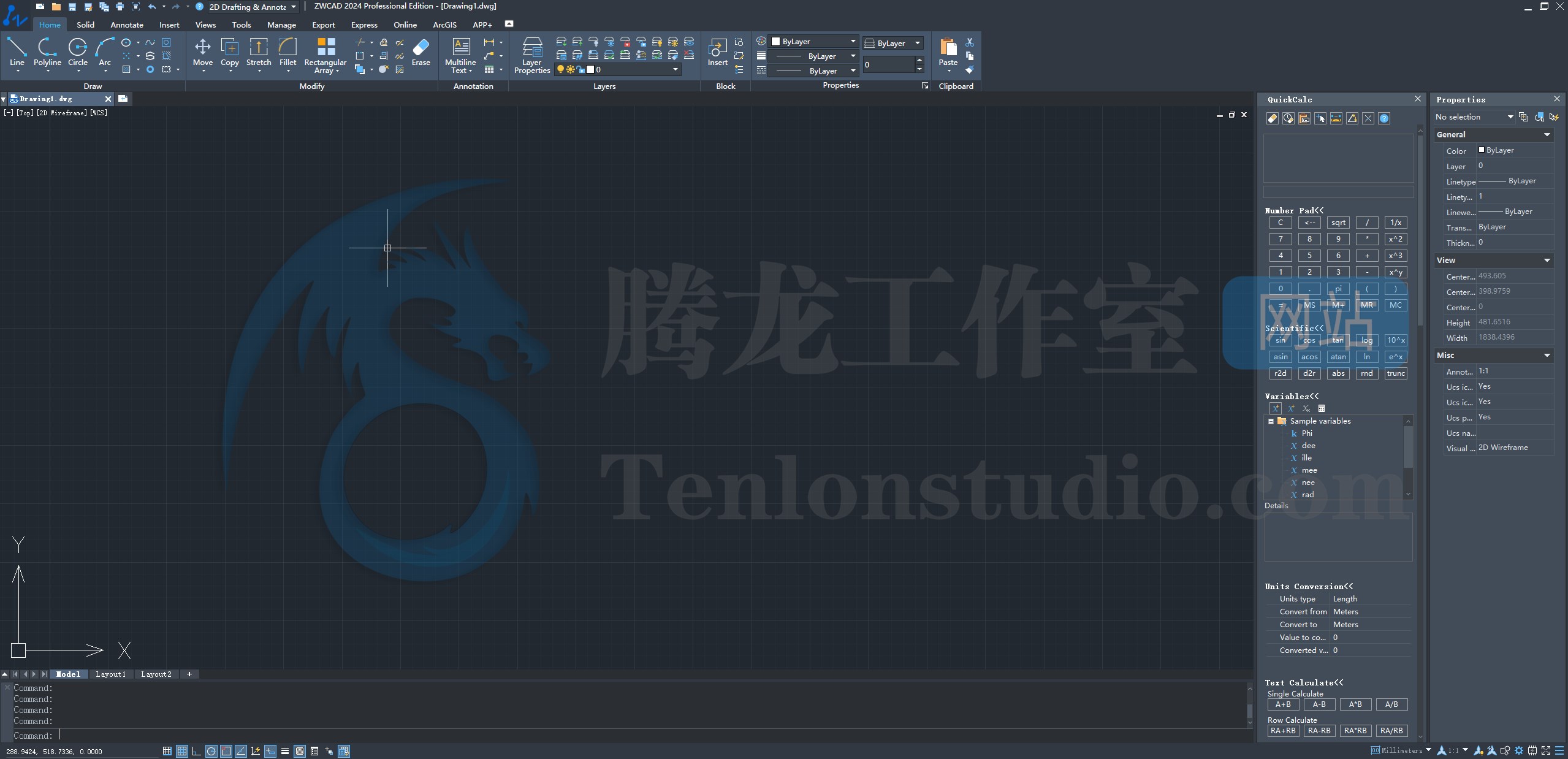This screenshot has width=1568, height=759.
Task: Click the A+B Single Calculate button
Action: (x=1283, y=704)
